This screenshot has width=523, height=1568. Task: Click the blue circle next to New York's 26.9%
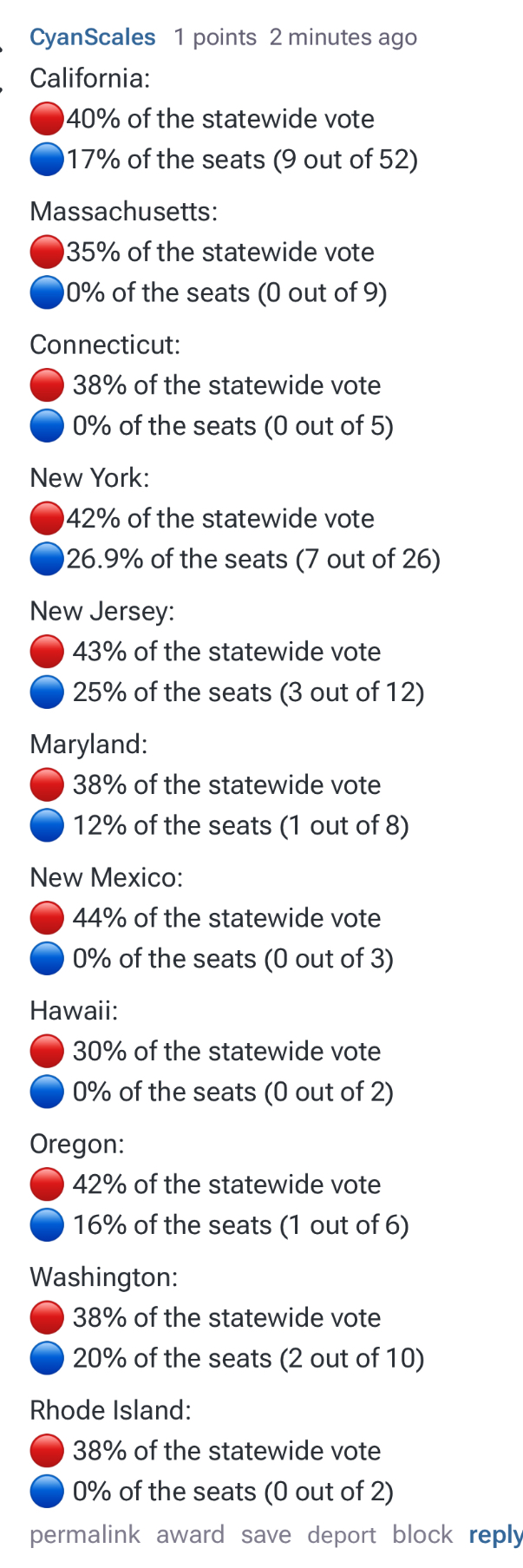pos(47,559)
